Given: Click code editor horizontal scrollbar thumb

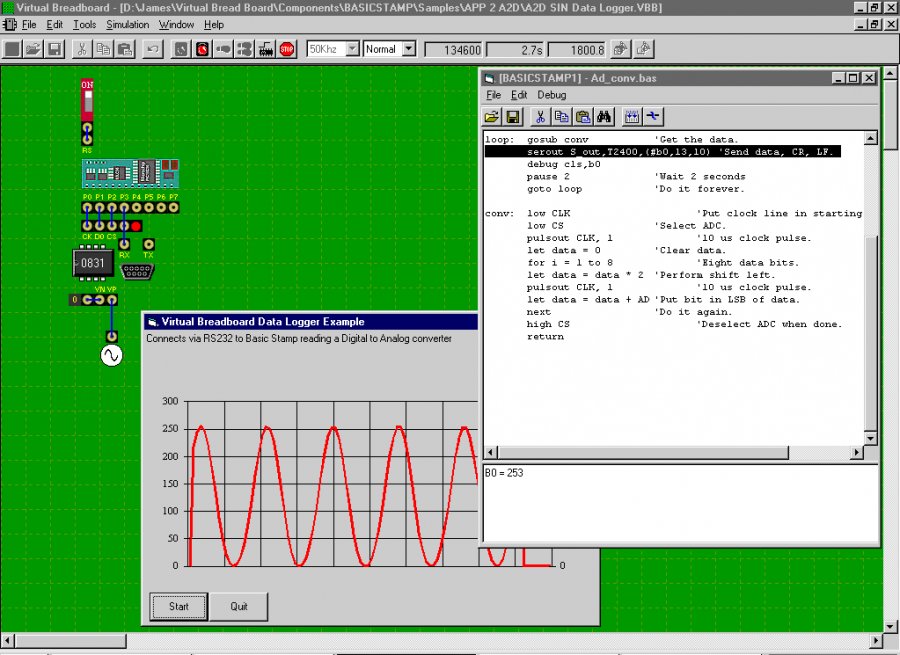Looking at the screenshot, I should click(x=643, y=452).
